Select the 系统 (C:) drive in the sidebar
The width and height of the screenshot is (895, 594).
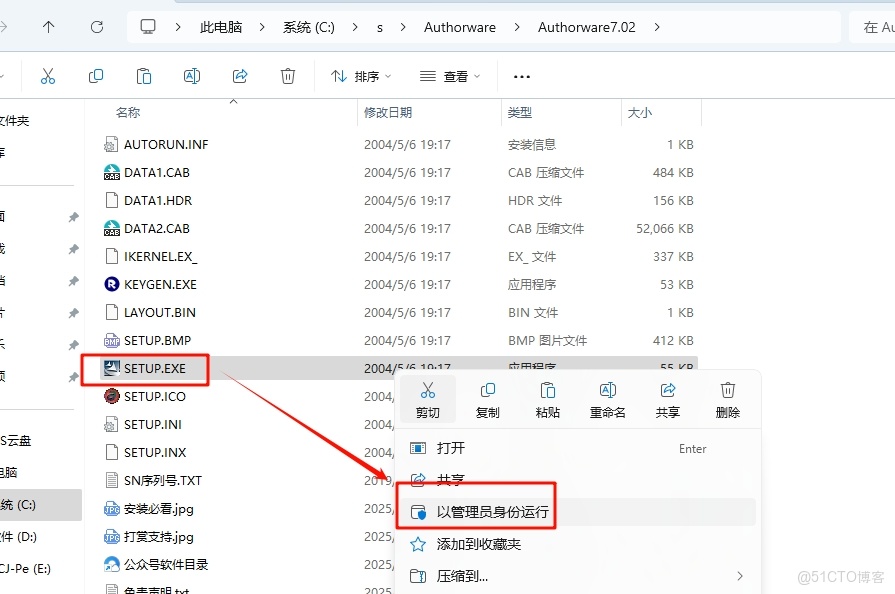(x=30, y=505)
